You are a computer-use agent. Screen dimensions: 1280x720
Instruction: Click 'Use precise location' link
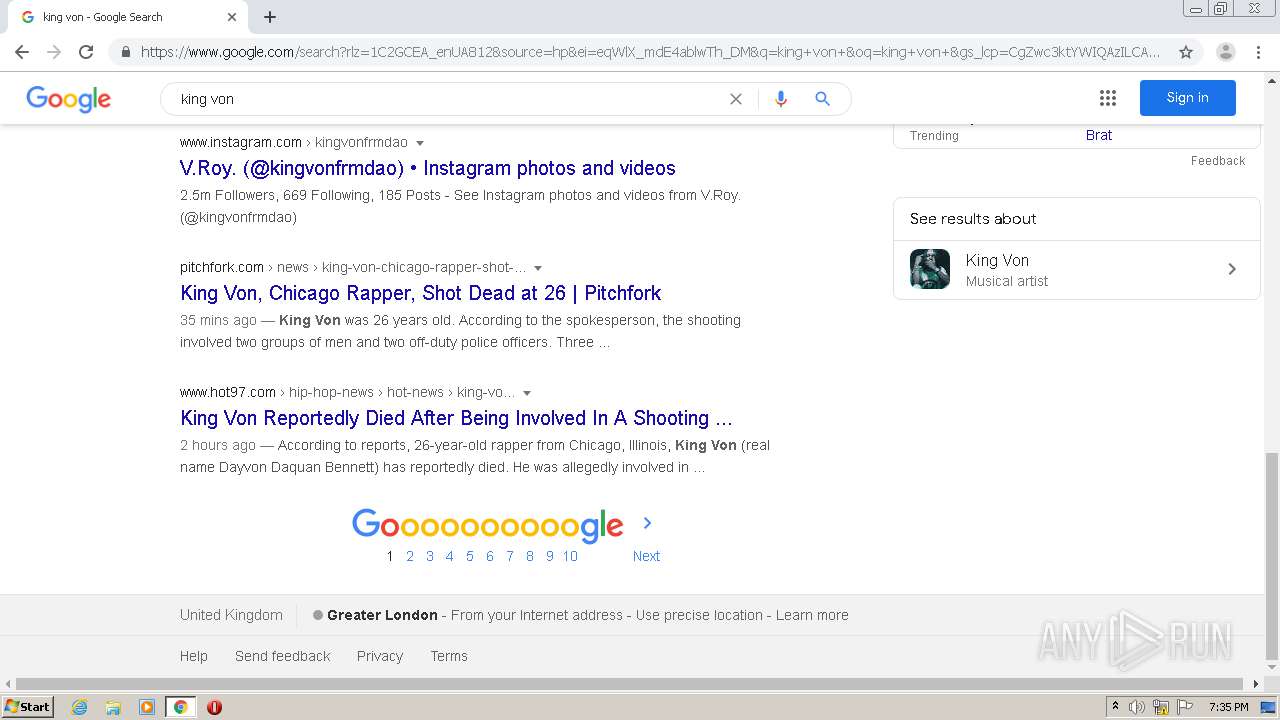pos(699,615)
